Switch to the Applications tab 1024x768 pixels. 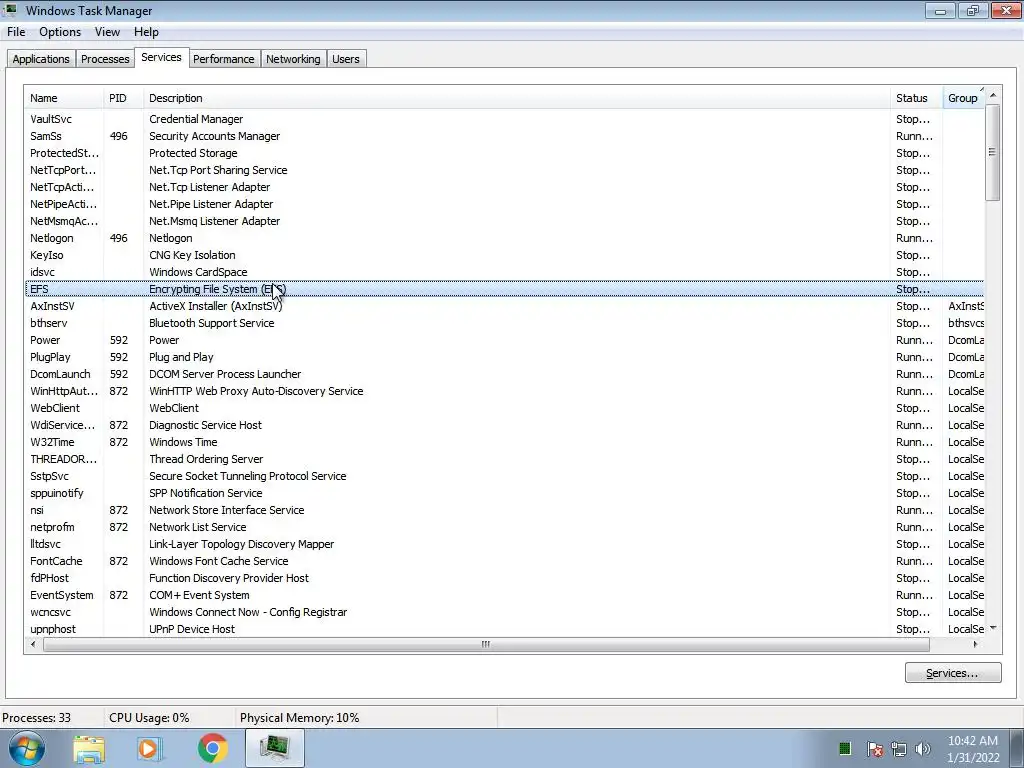click(x=41, y=59)
